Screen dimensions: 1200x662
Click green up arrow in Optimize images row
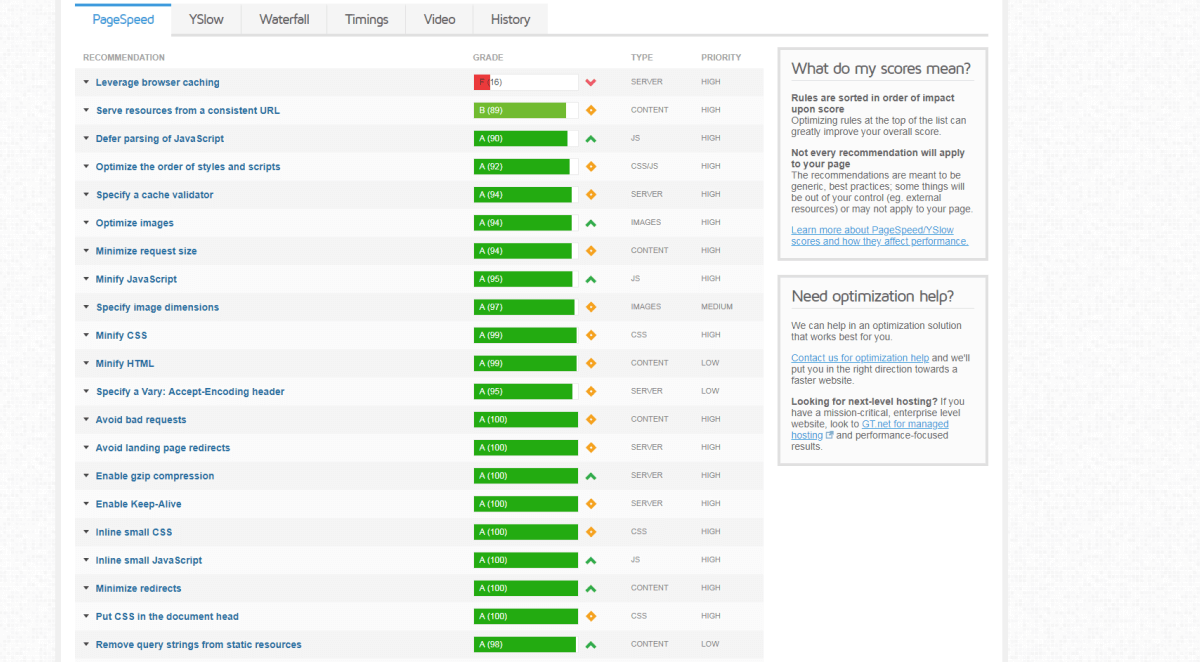pyautogui.click(x=591, y=223)
